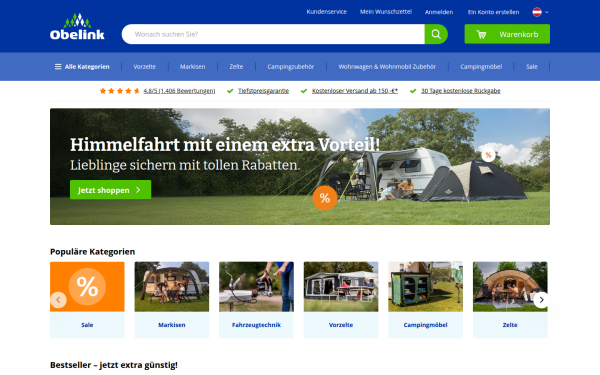Click the Sale category label
This screenshot has width=600, height=375.
87,325
